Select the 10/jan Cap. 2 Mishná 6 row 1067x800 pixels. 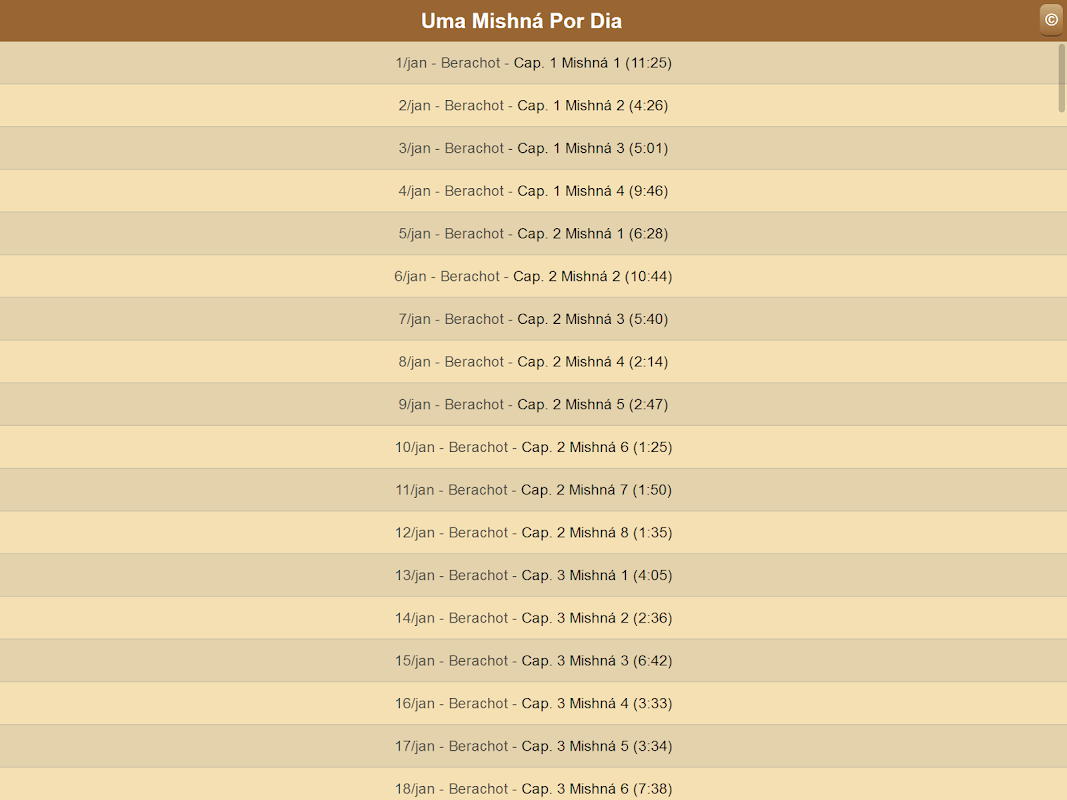coord(534,448)
